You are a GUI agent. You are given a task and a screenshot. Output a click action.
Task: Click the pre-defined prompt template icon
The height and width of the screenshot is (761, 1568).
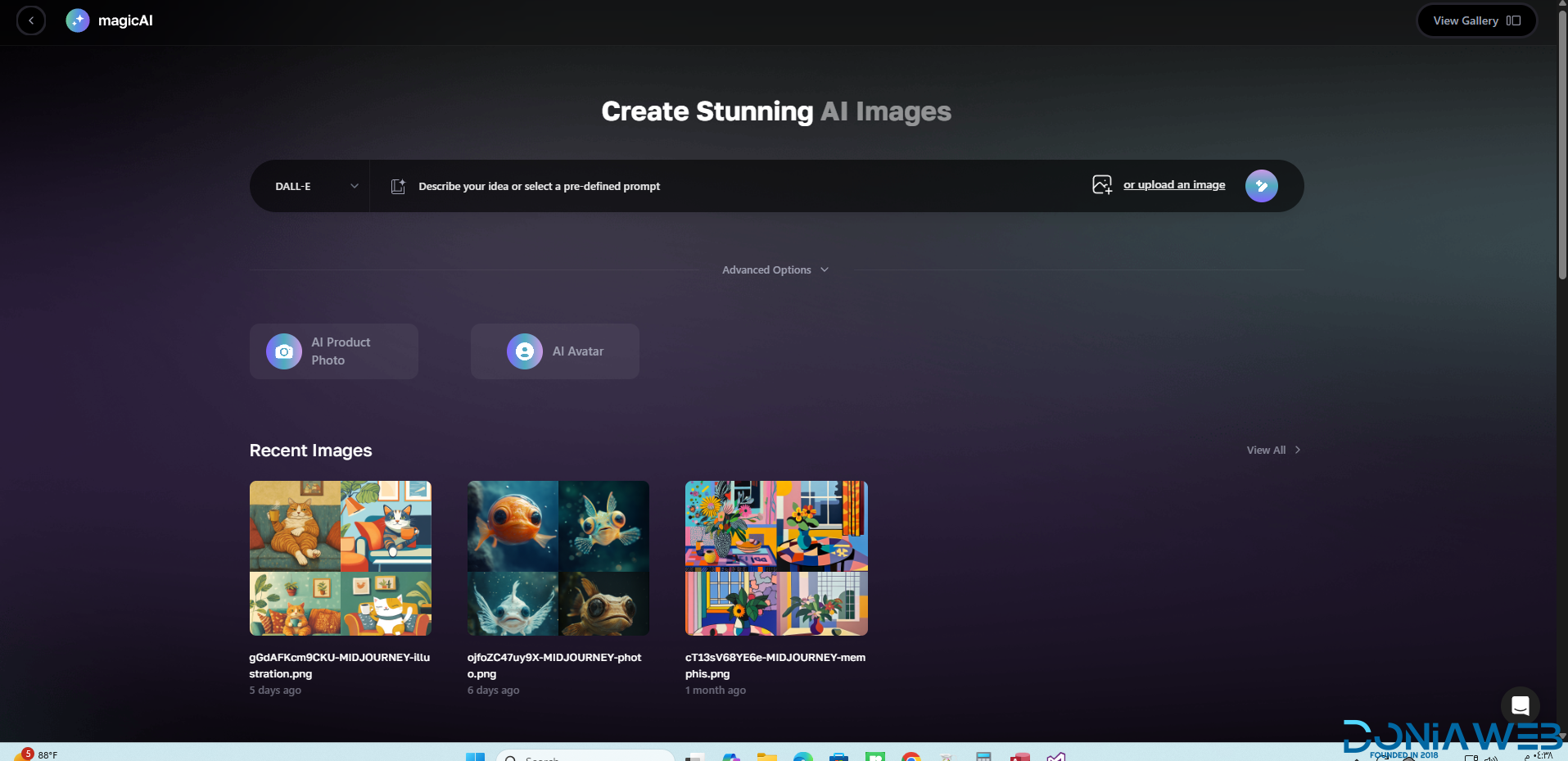pyautogui.click(x=398, y=187)
